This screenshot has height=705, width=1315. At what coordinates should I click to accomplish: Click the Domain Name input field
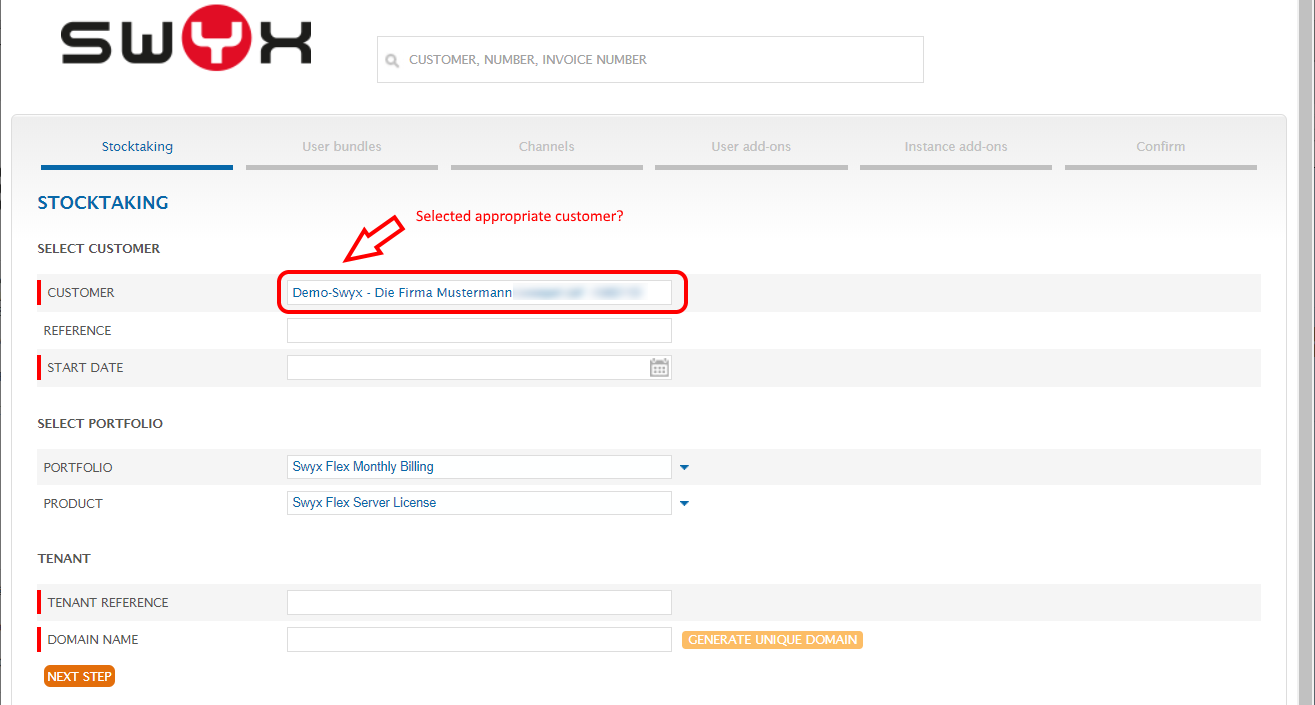point(479,639)
